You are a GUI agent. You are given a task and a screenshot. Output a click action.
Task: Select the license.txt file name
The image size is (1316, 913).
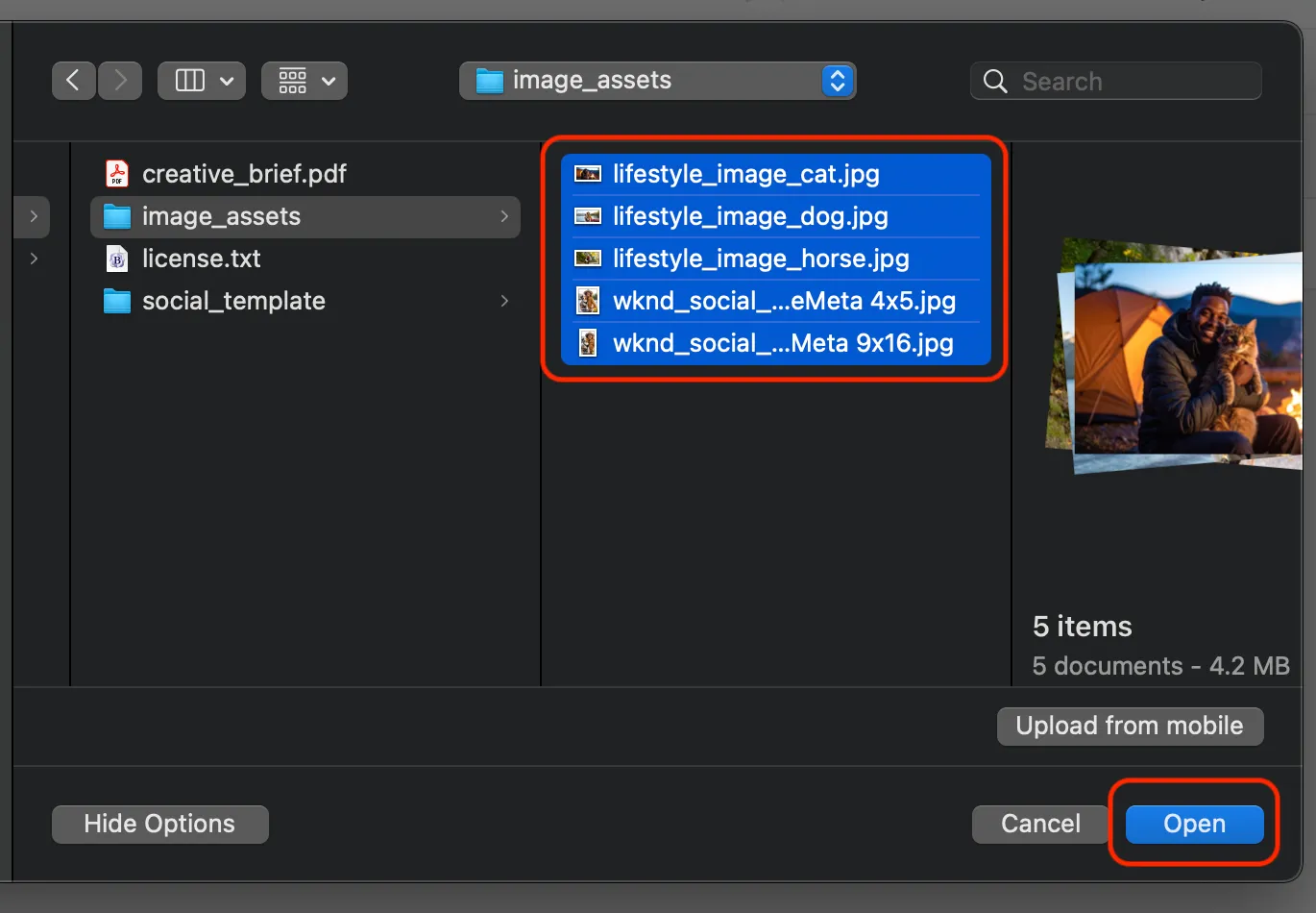pos(202,259)
